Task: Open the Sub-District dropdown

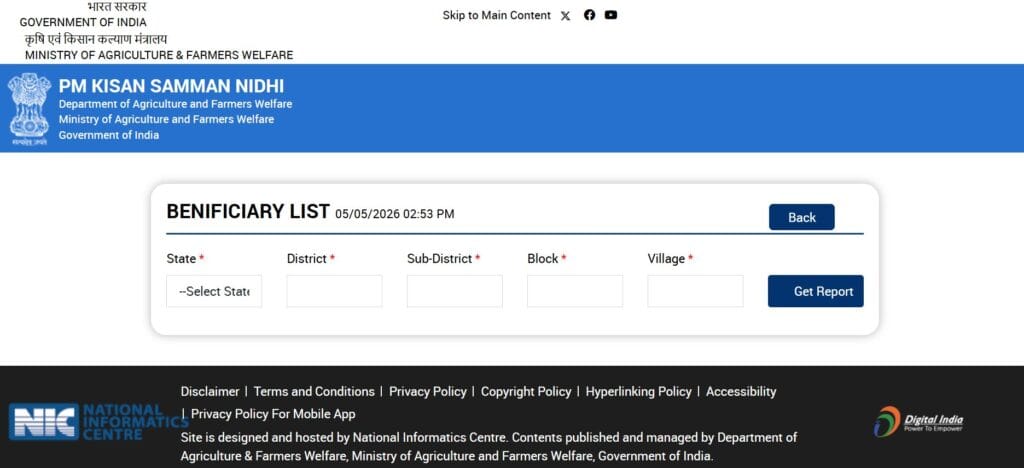Action: [455, 291]
